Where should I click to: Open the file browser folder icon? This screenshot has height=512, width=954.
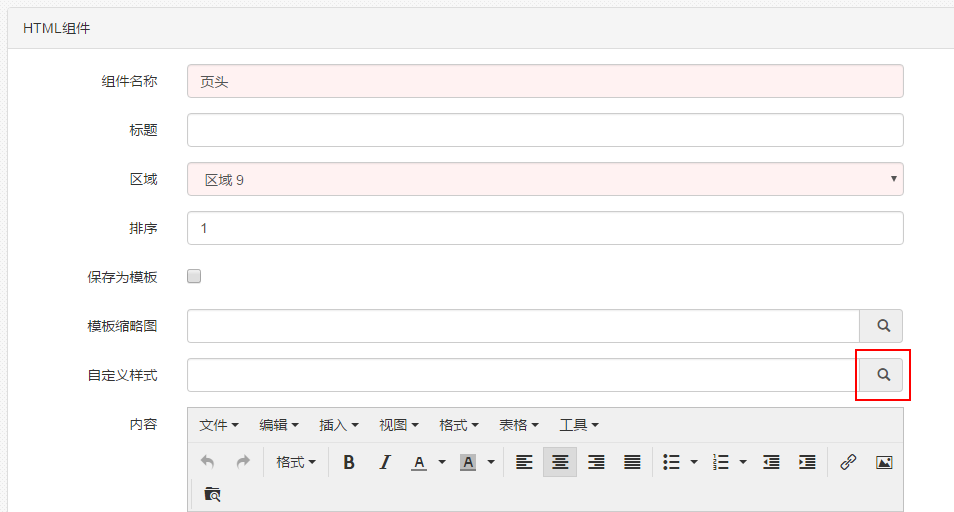[212, 494]
